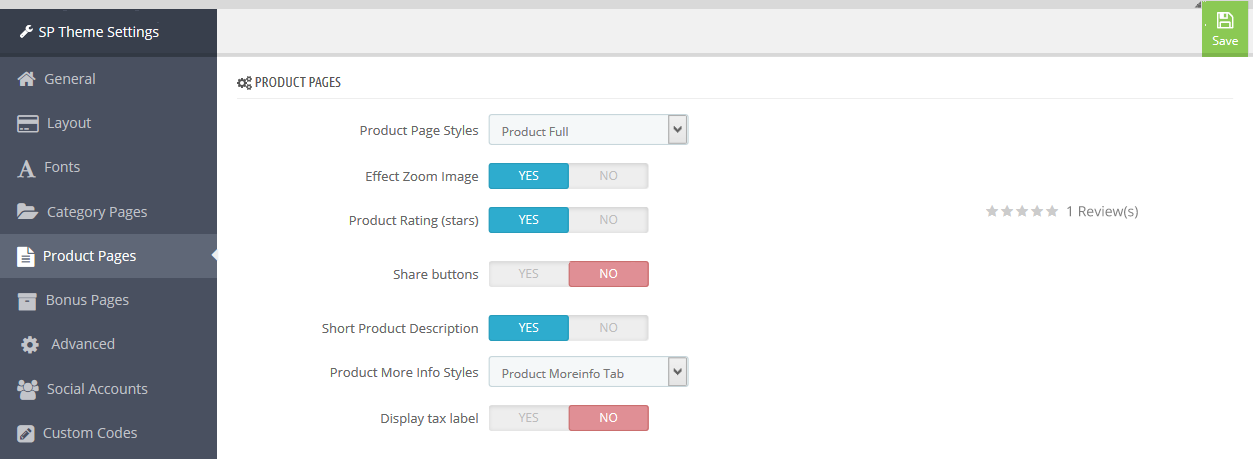Open the Product Page Styles dropdown

[588, 130]
